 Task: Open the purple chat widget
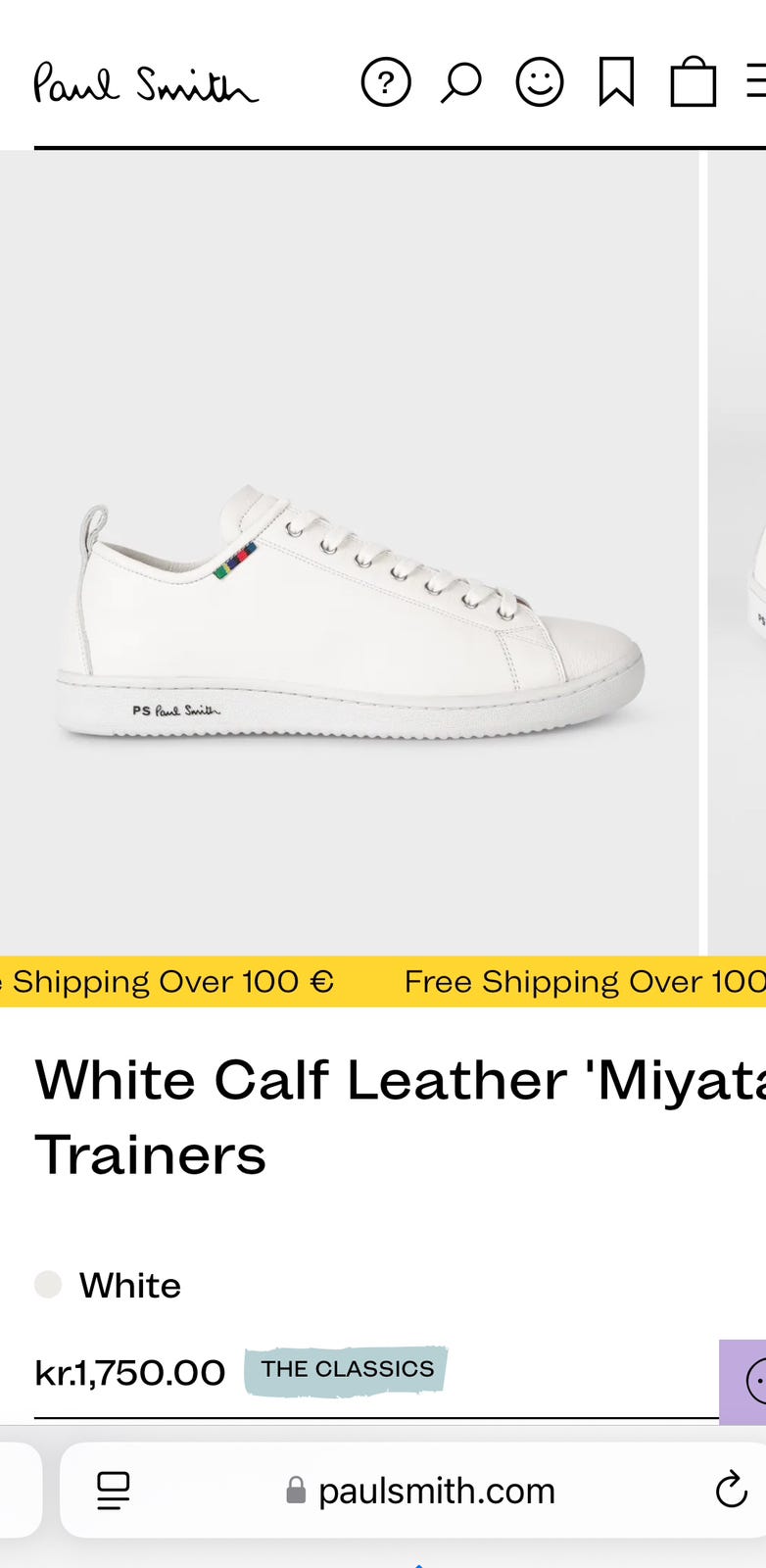tap(746, 1382)
